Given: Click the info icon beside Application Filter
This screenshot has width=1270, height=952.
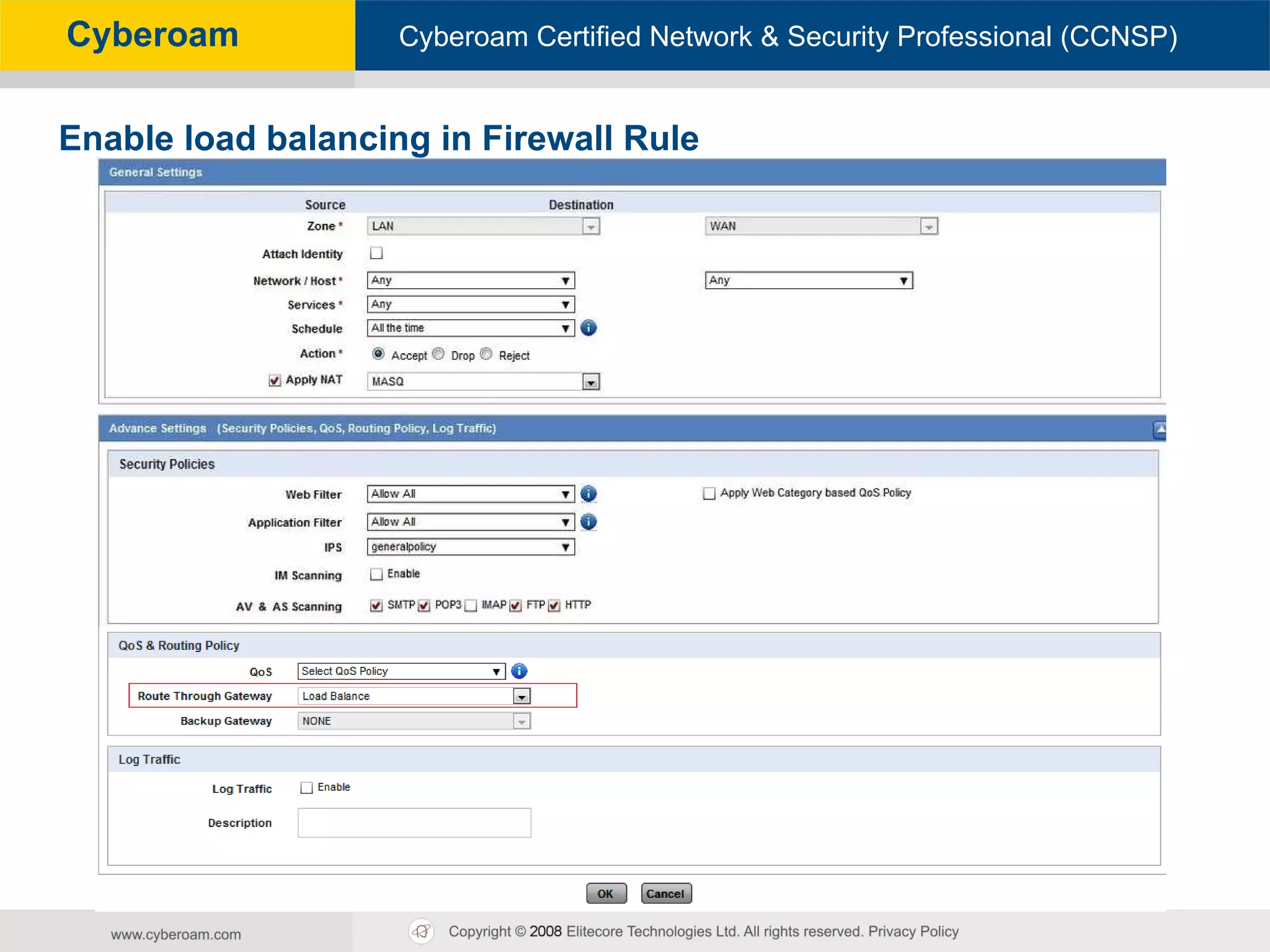Looking at the screenshot, I should tap(588, 522).
